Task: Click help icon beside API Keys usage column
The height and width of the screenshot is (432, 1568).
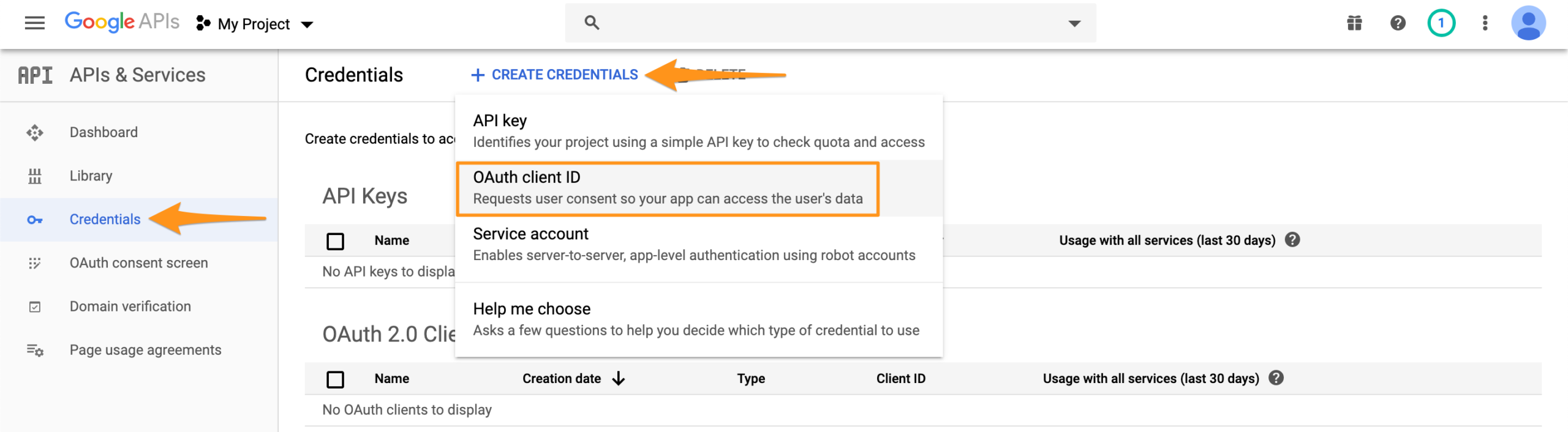Action: [1292, 240]
